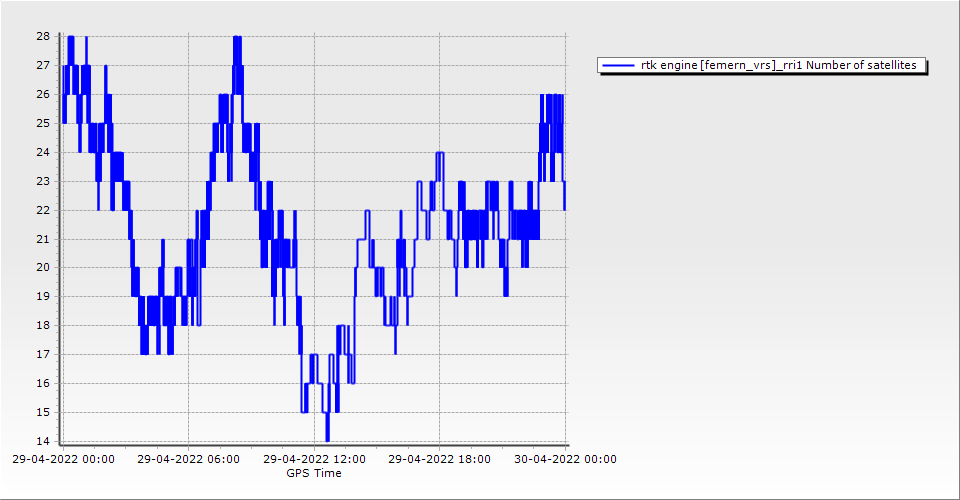Image resolution: width=960 pixels, height=500 pixels.
Task: Click the y-axis tick label 23
Action: point(43,181)
